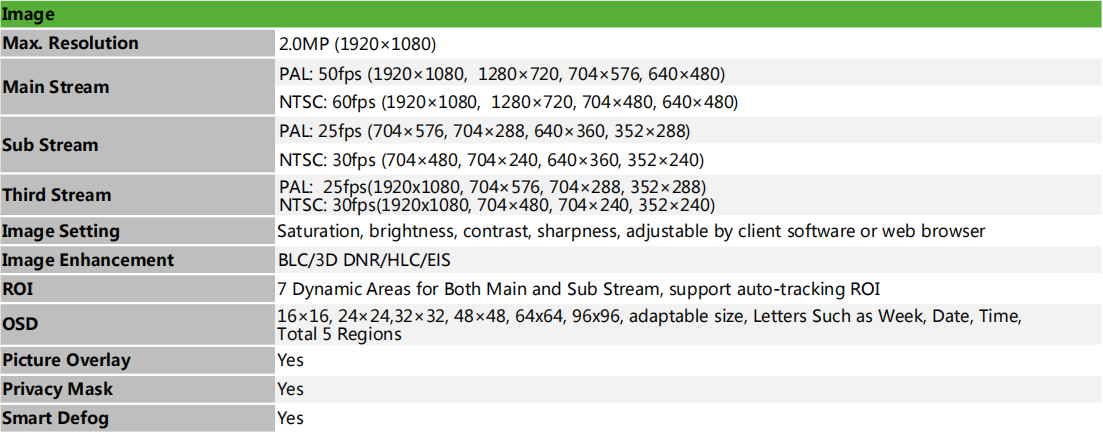Select the Max. Resolution label cell
This screenshot has height=433, width=1103.
137,43
